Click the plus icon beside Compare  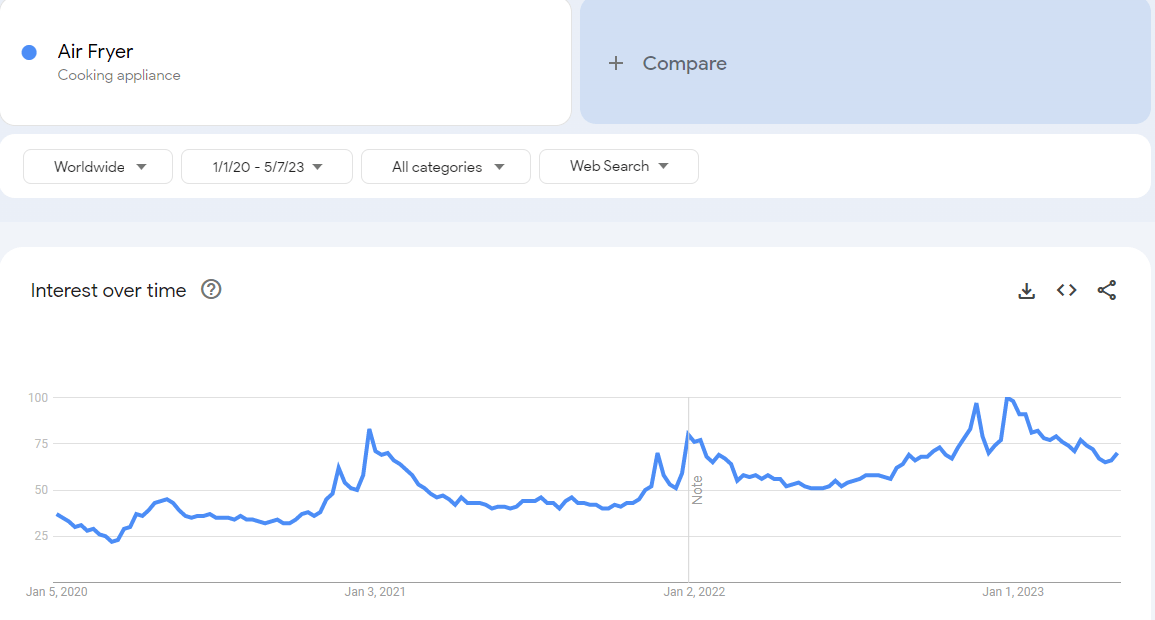616,63
